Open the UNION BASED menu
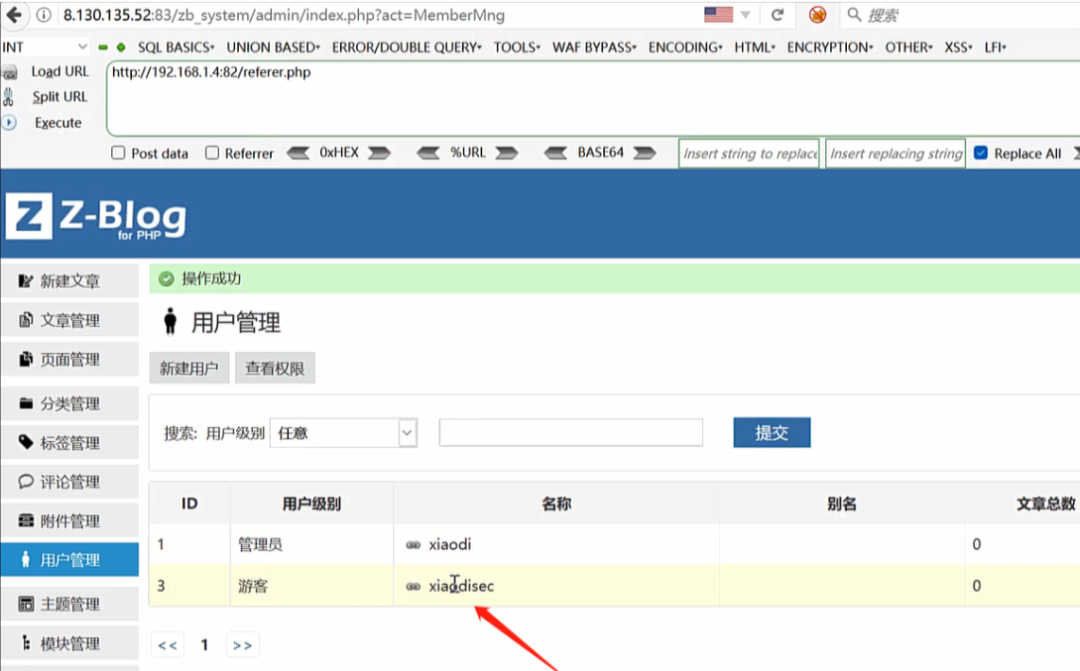 (x=273, y=48)
